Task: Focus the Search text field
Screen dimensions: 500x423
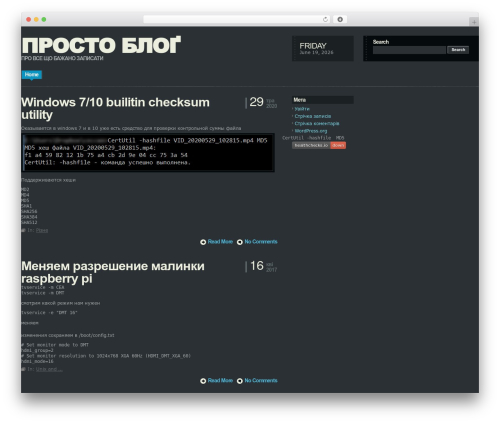Action: pos(409,50)
